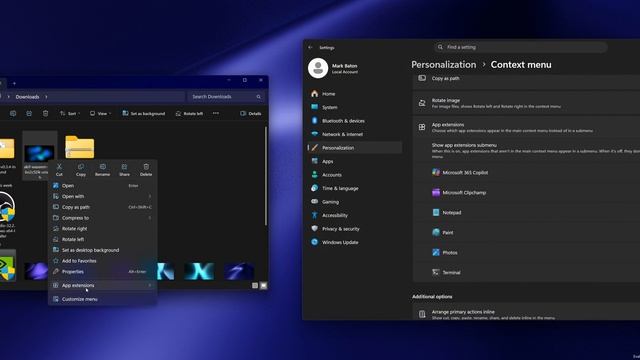Click the Rotate image row icon in Settings
Viewport: 640px width, 360px height.
[x=422, y=103]
